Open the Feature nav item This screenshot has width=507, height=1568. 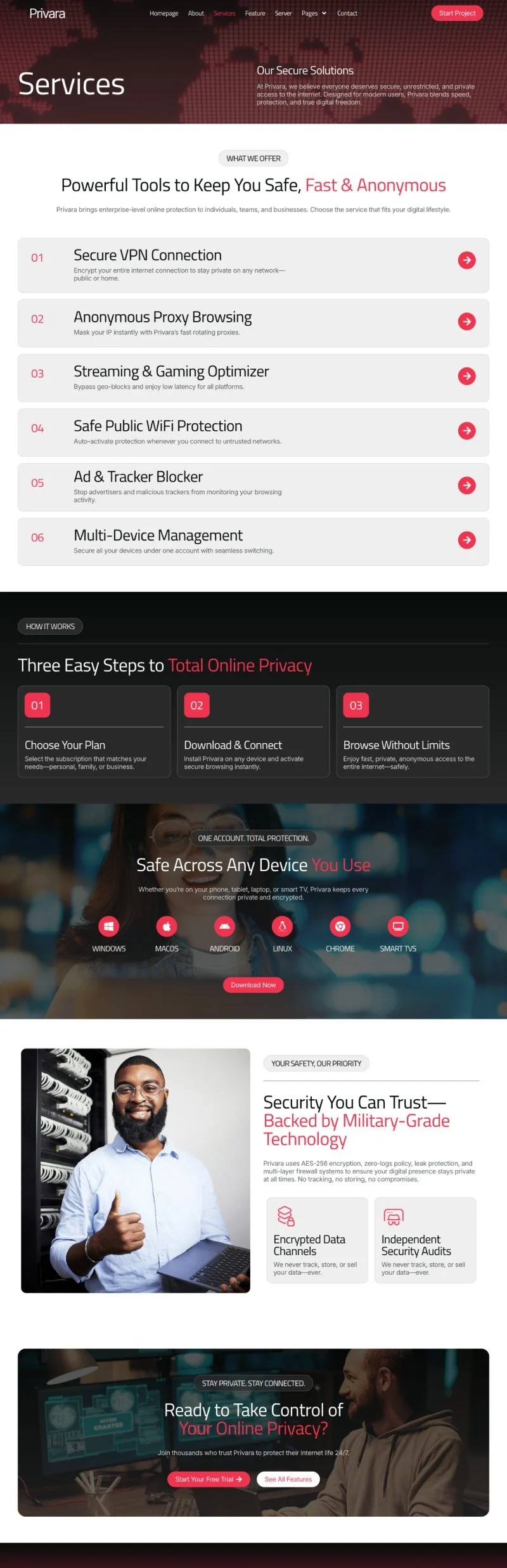pos(255,13)
